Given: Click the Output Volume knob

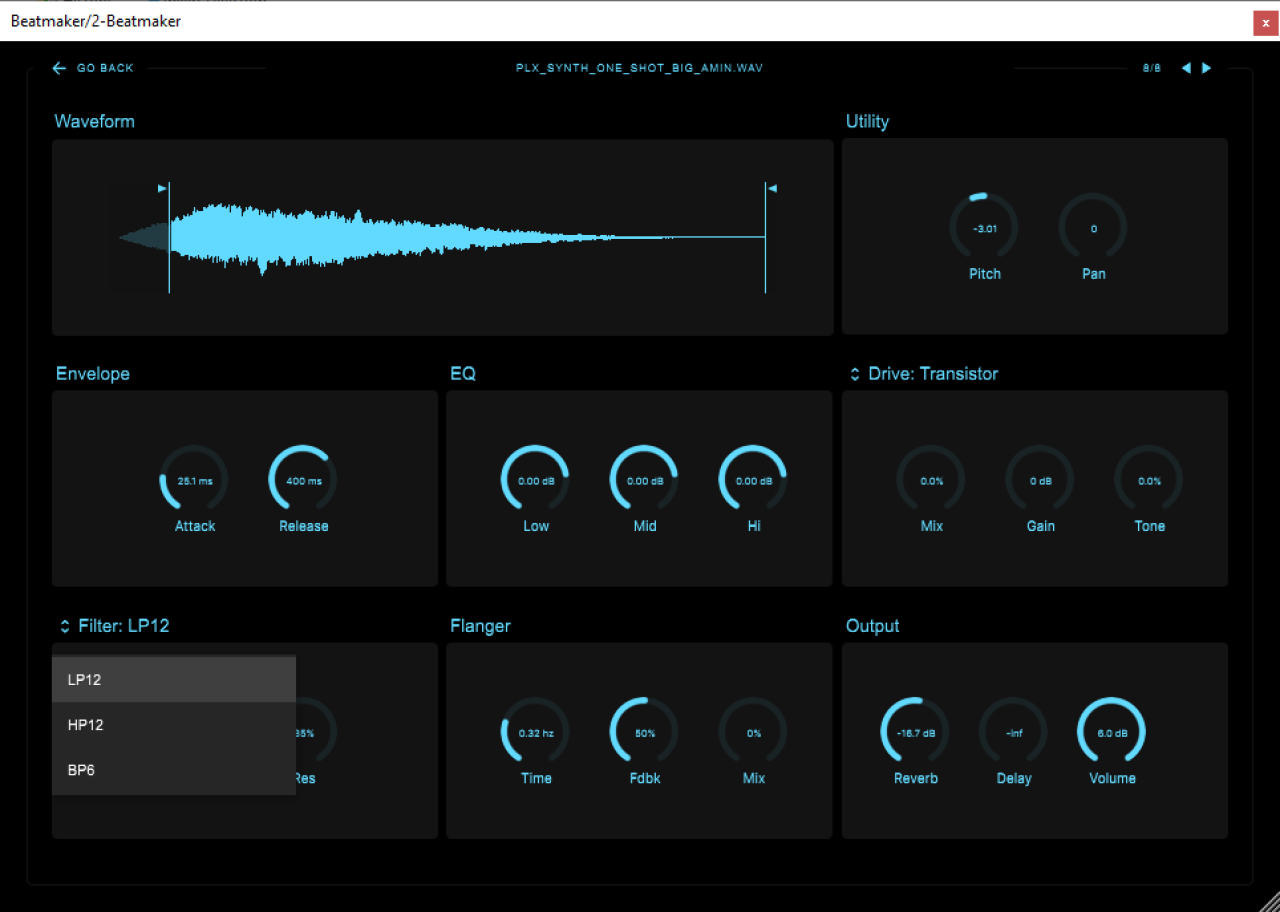Looking at the screenshot, I should pyautogui.click(x=1111, y=732).
